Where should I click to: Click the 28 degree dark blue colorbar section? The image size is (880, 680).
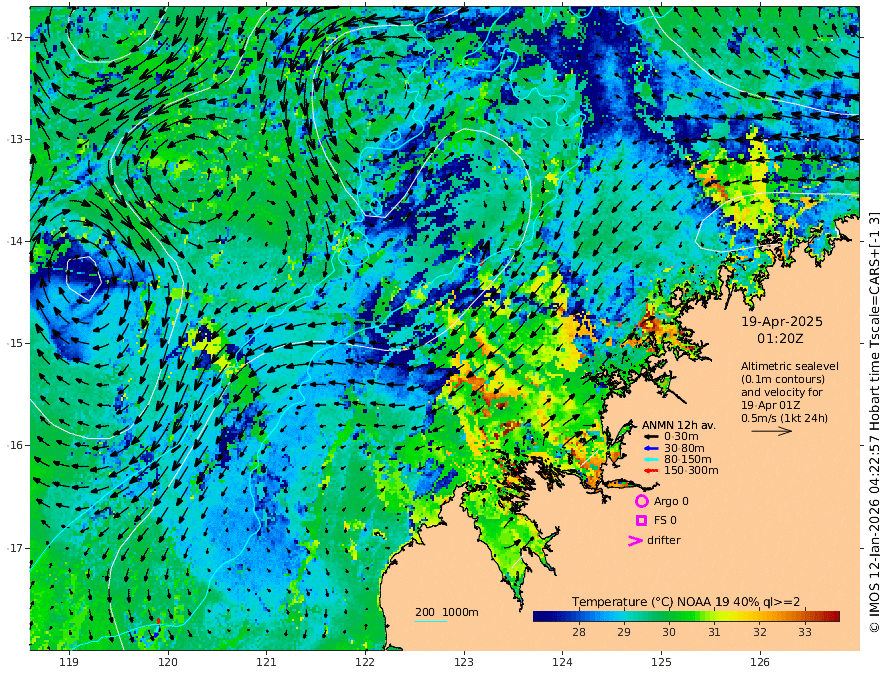click(x=579, y=617)
